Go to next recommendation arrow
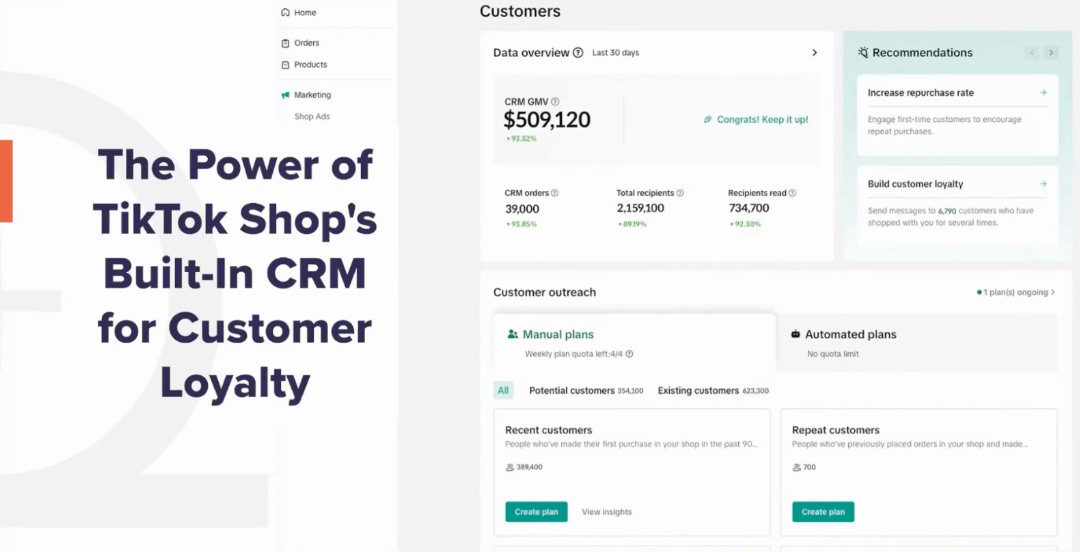 (1051, 52)
